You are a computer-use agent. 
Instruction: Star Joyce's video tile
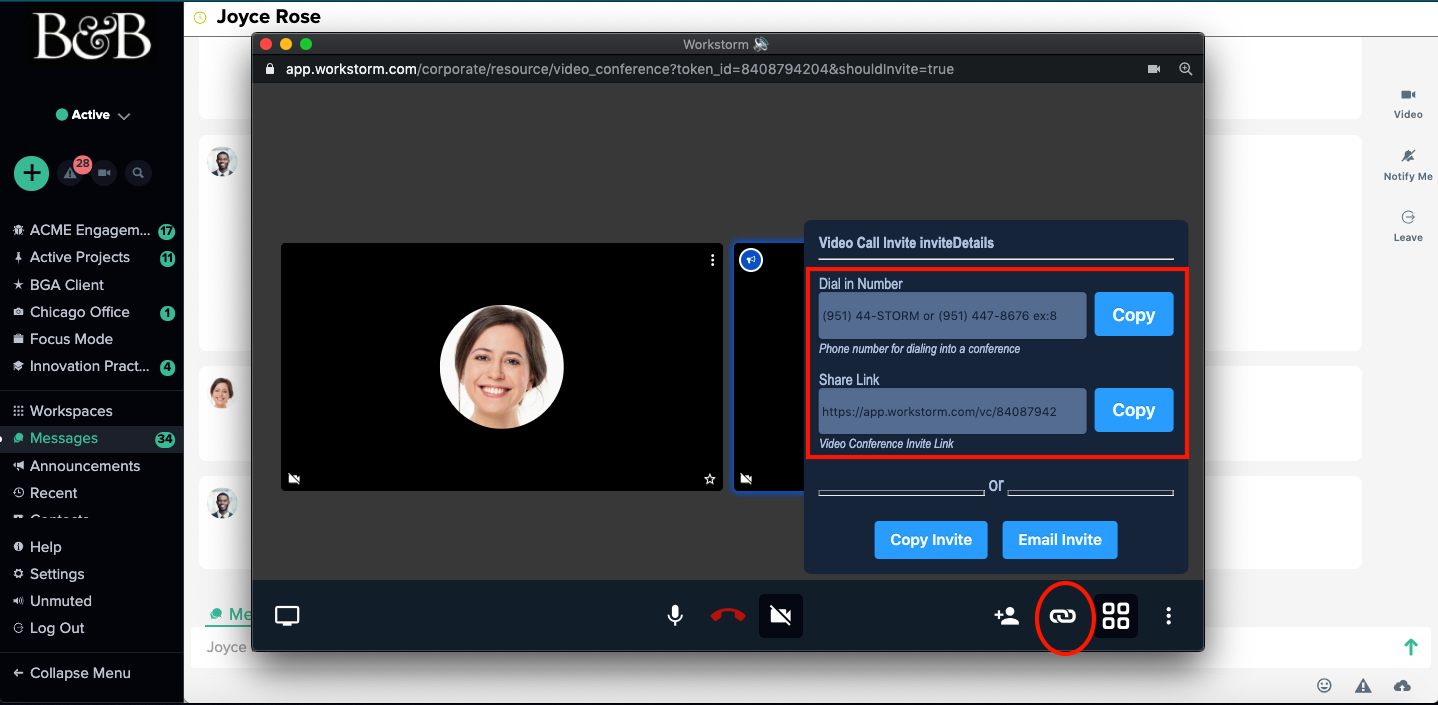point(710,479)
